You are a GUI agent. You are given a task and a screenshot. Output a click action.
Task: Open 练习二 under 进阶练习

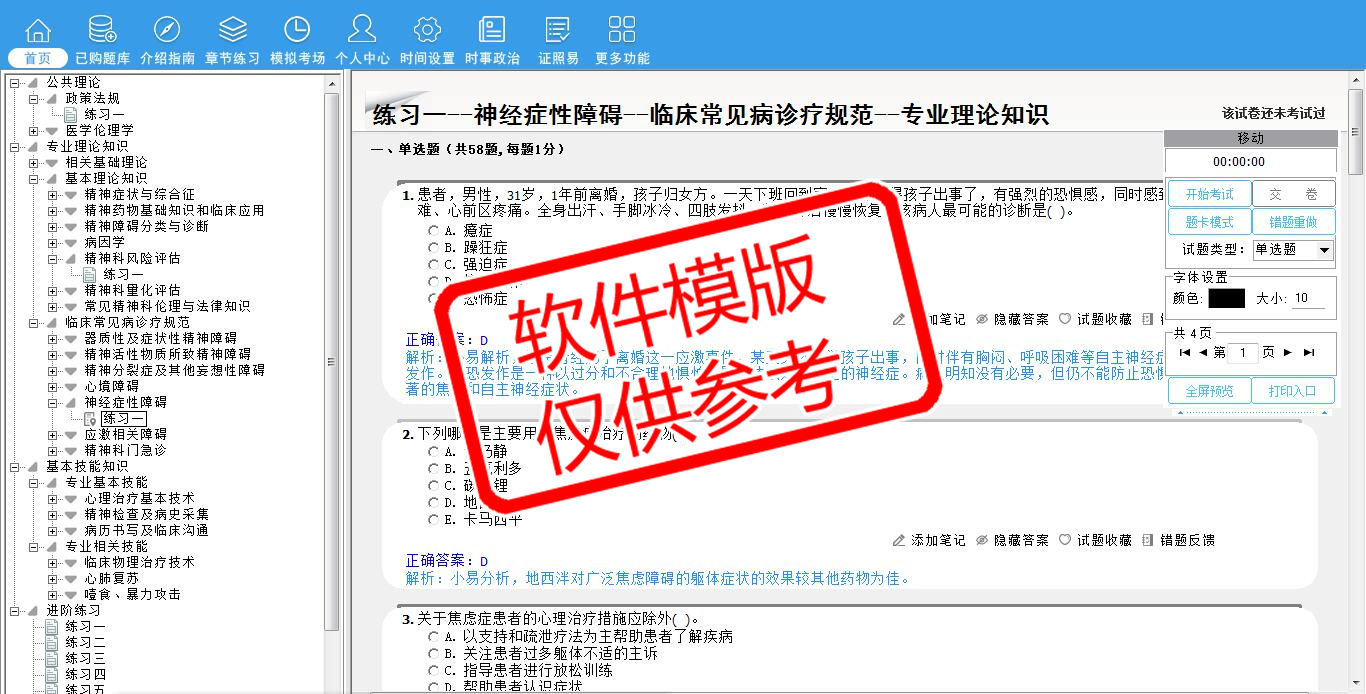(85, 642)
